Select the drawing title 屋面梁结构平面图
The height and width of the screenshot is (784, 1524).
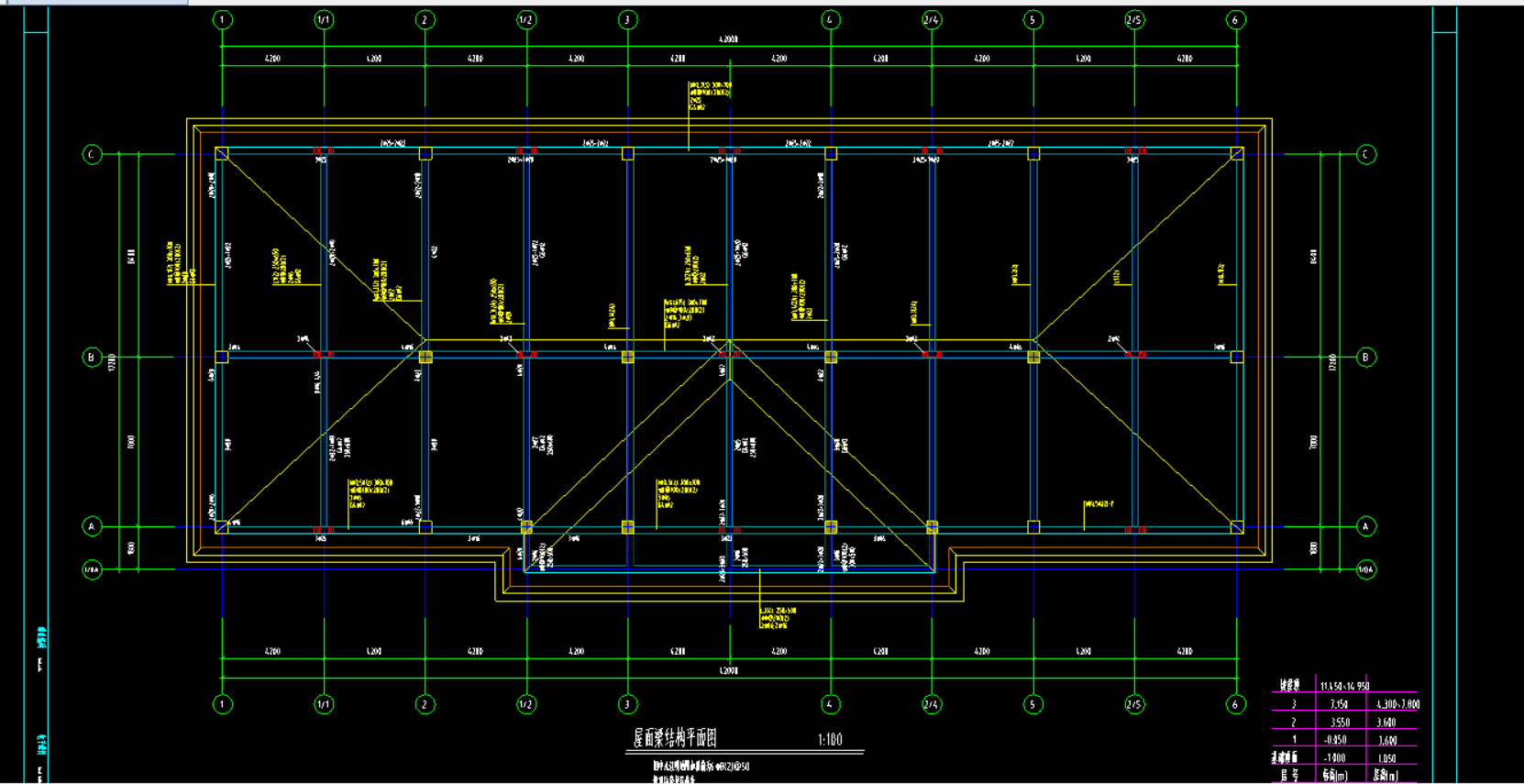(x=675, y=738)
